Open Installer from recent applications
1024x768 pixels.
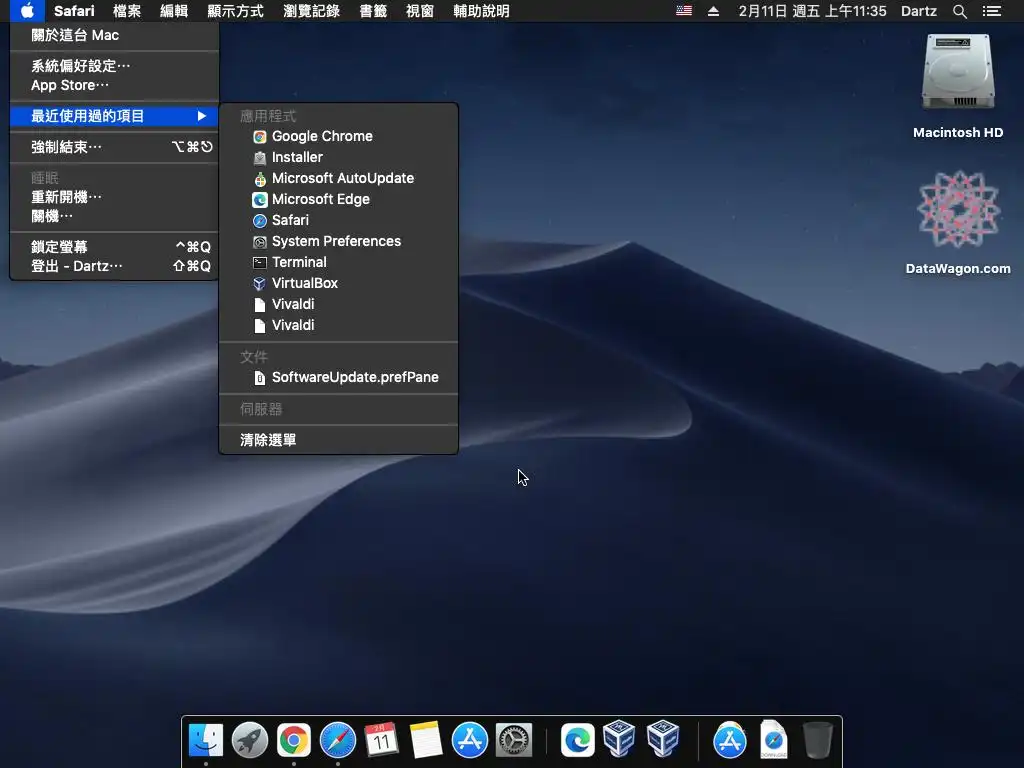[x=338, y=157]
